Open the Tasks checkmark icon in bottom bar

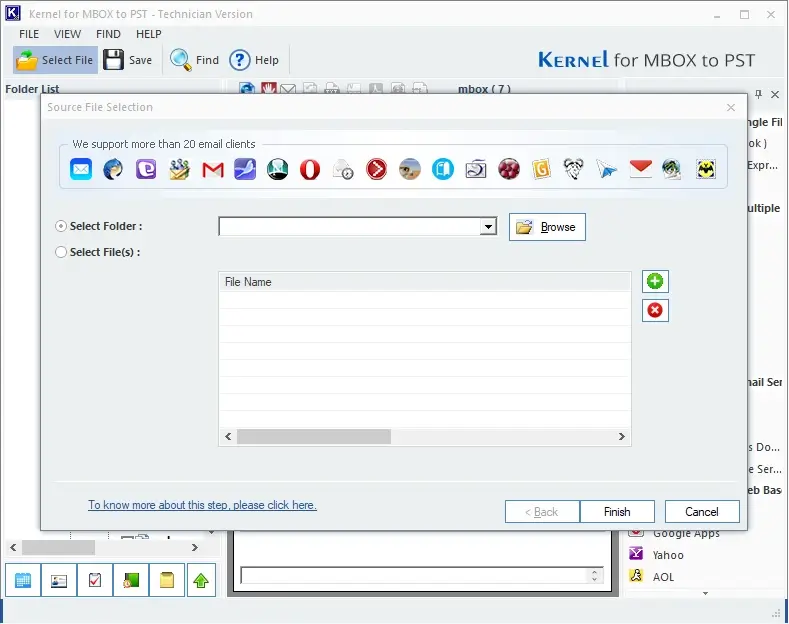[x=95, y=580]
